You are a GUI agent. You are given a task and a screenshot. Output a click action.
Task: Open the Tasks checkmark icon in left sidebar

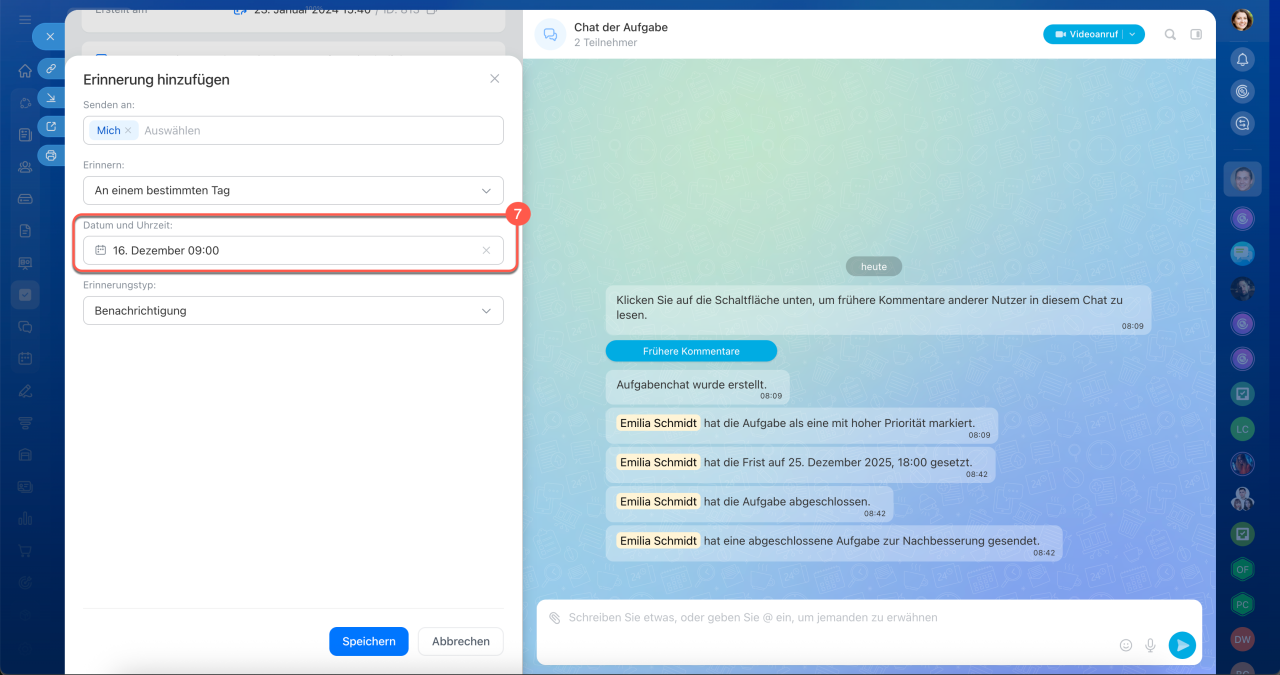pyautogui.click(x=25, y=295)
